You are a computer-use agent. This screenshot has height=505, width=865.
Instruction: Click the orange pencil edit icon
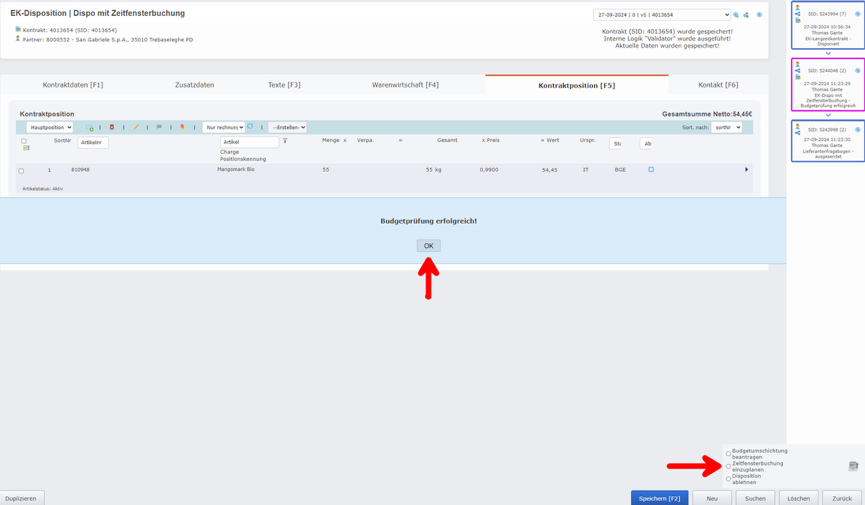136,128
